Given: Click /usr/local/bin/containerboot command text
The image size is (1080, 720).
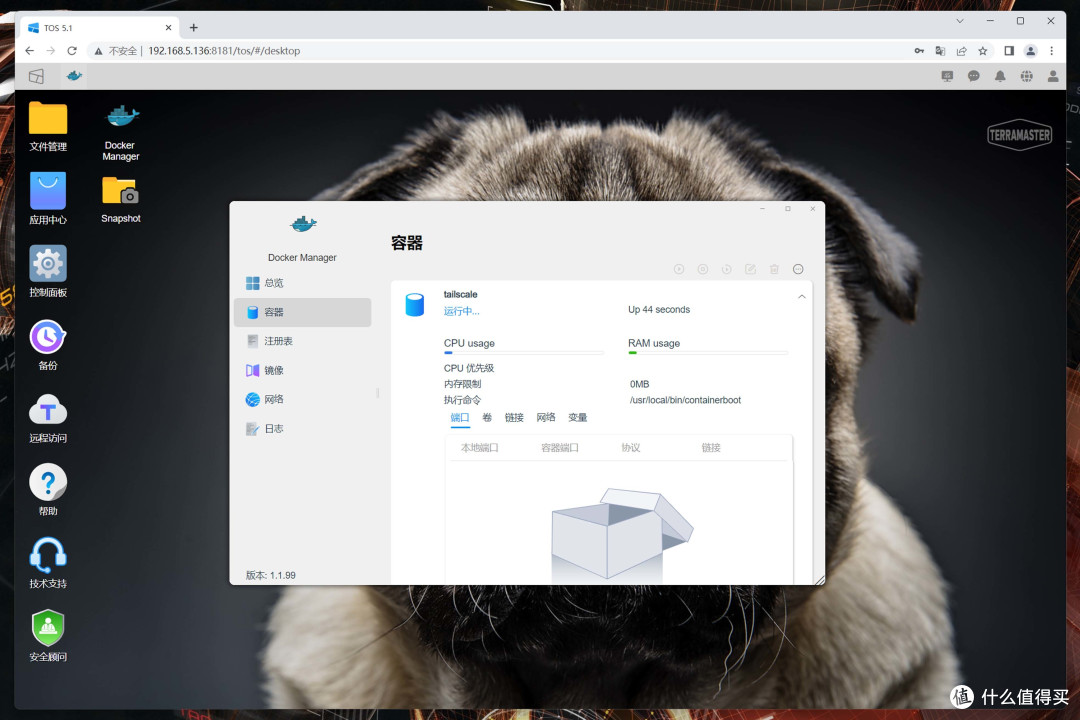Looking at the screenshot, I should (x=685, y=400).
